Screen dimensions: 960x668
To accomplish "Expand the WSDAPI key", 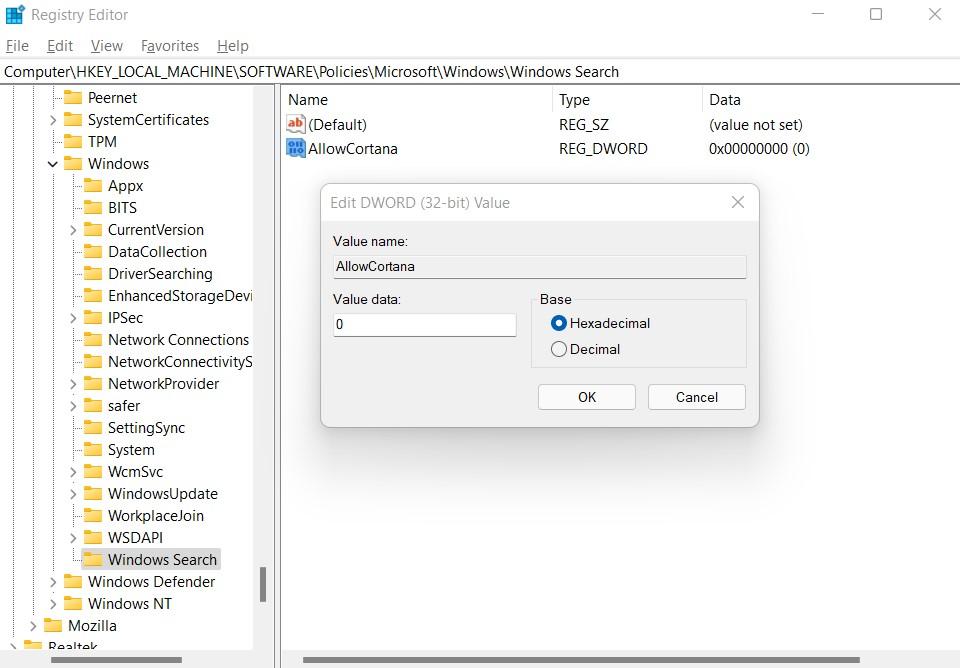I will (73, 539).
